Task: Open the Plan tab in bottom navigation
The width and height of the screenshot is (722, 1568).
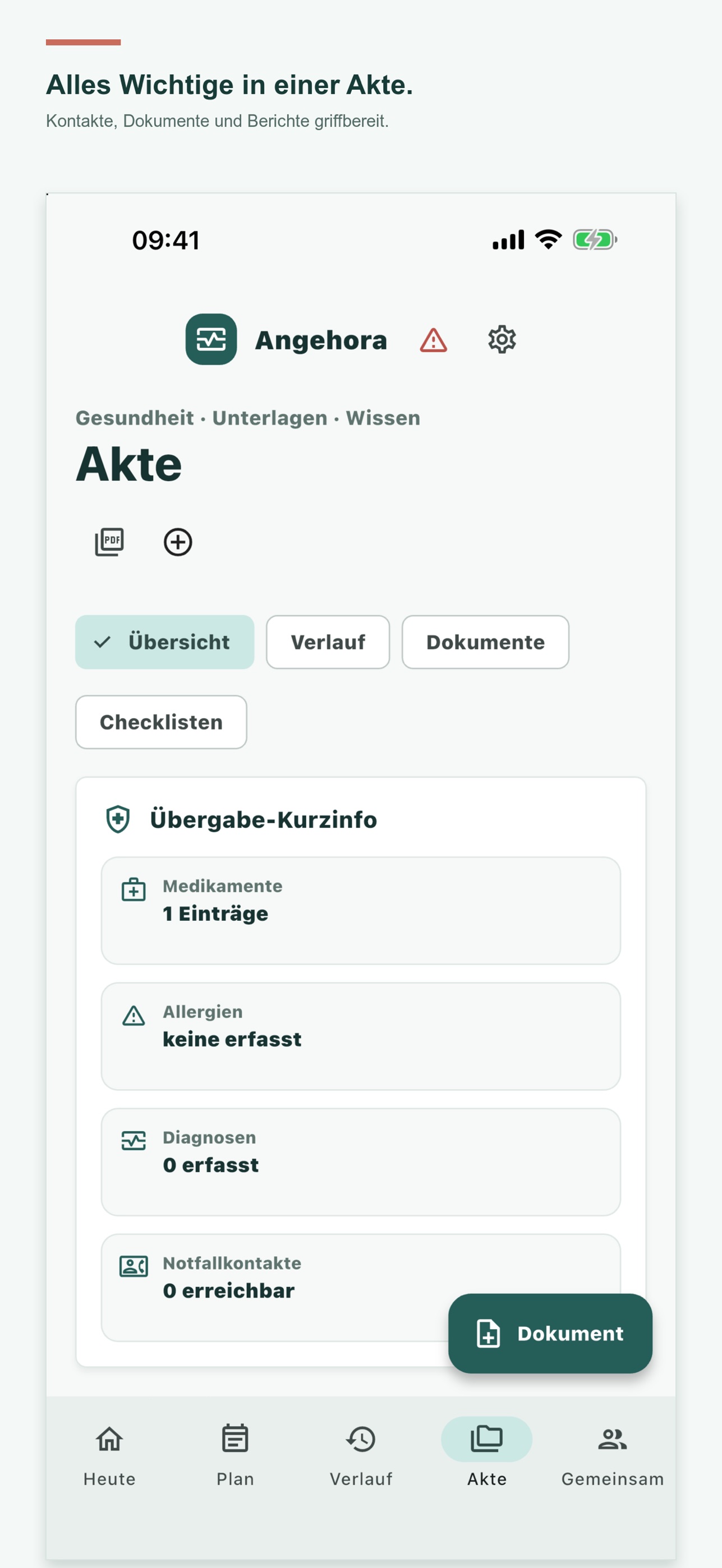Action: [x=235, y=1455]
